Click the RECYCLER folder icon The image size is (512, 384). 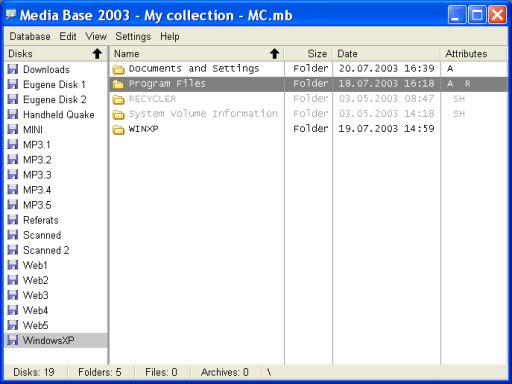(x=118, y=99)
